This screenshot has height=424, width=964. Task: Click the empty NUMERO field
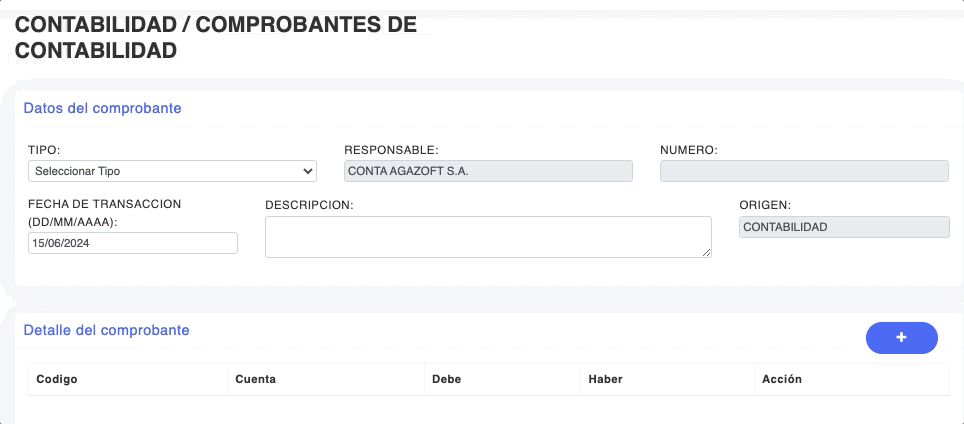coord(803,171)
